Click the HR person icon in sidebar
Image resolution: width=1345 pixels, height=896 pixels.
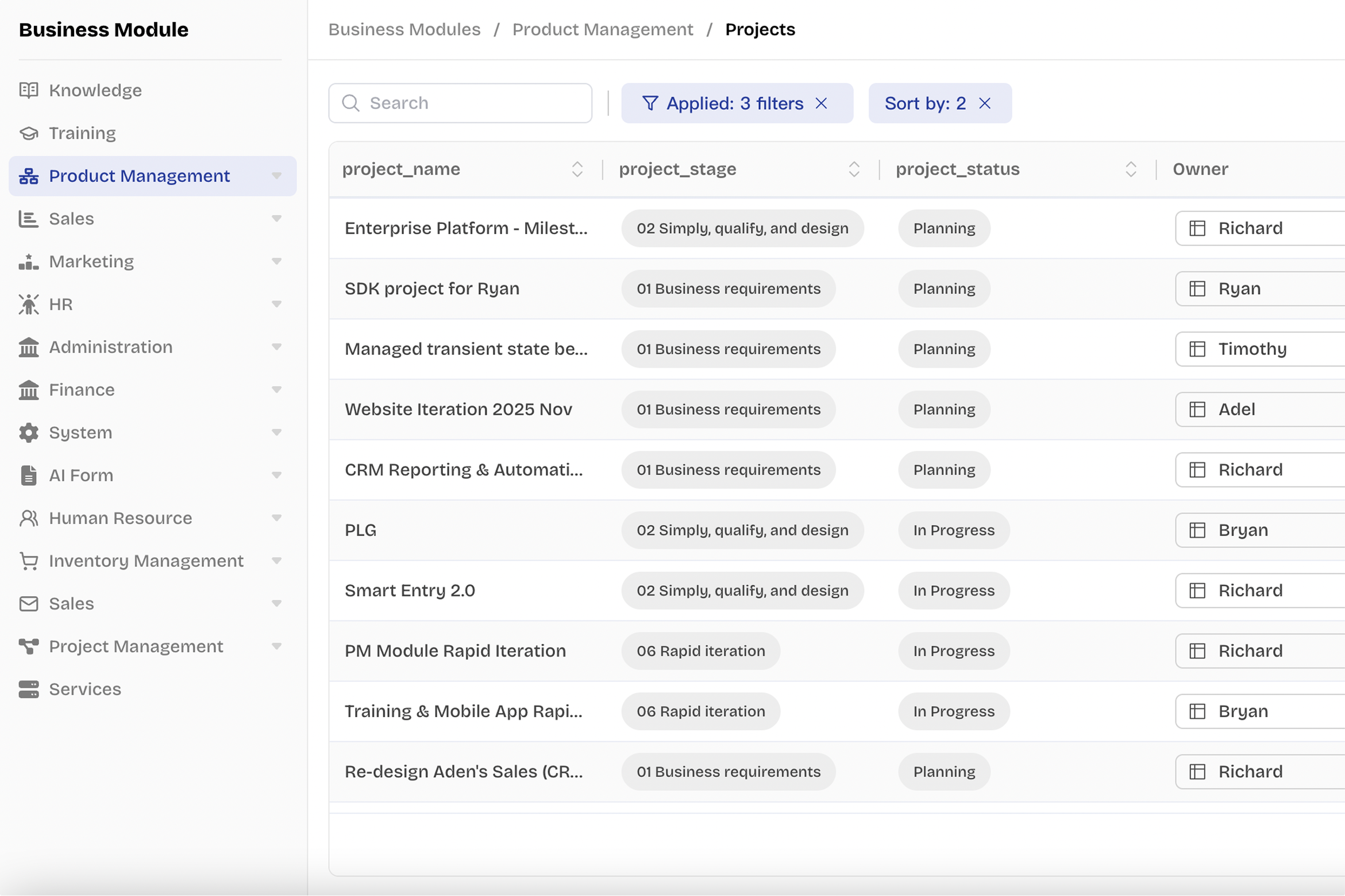tap(28, 304)
